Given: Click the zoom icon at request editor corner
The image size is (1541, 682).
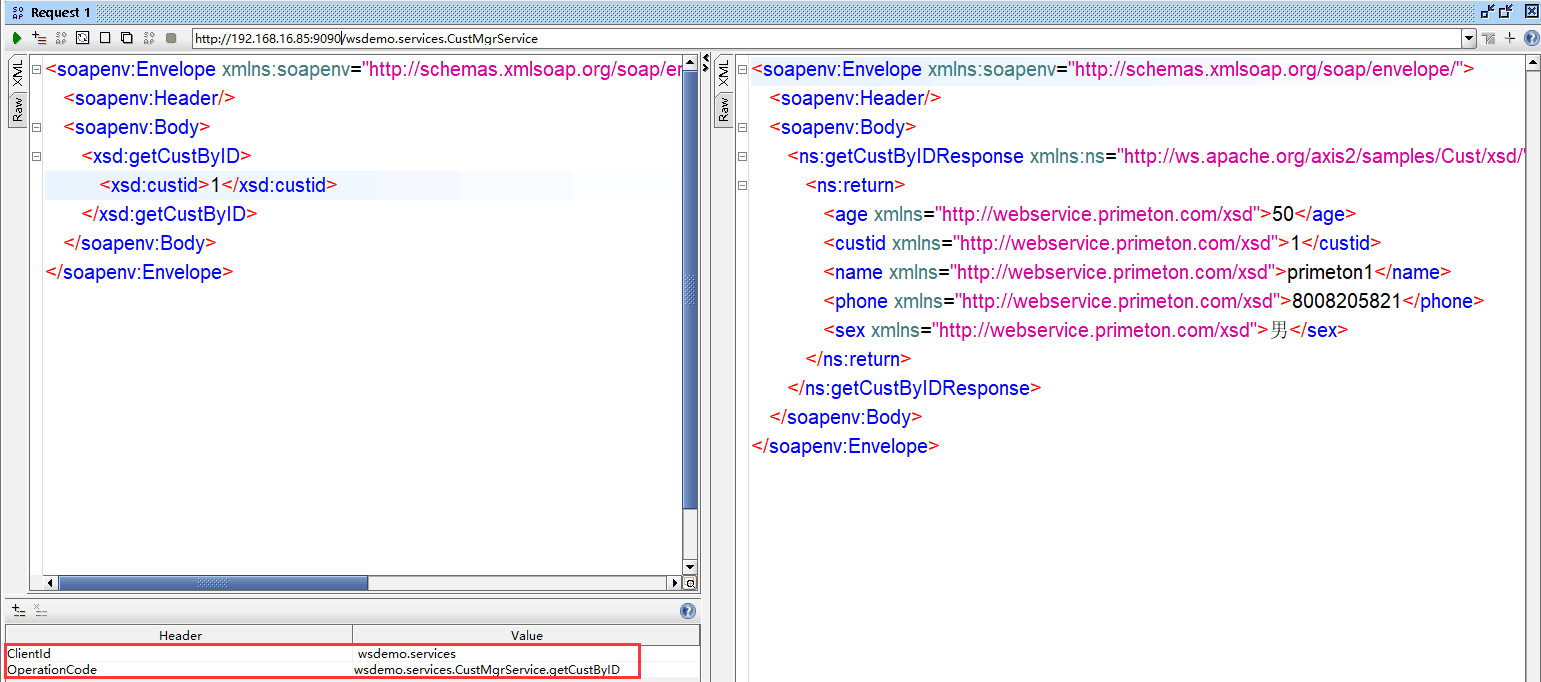Looking at the screenshot, I should [690, 583].
